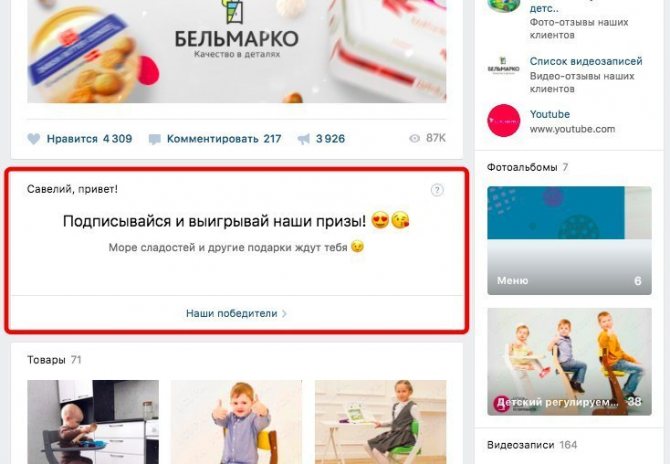The image size is (670, 464).
Task: Open the Youtube link title
Action: [x=550, y=114]
